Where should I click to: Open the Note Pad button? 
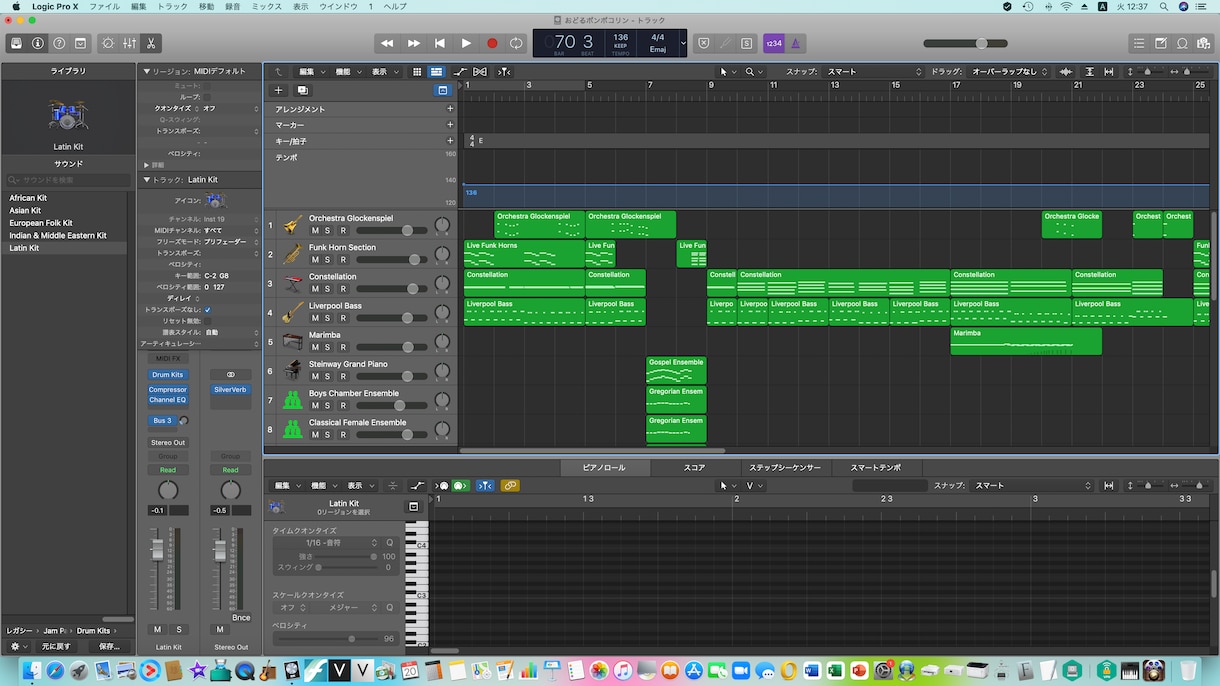click(x=1161, y=43)
